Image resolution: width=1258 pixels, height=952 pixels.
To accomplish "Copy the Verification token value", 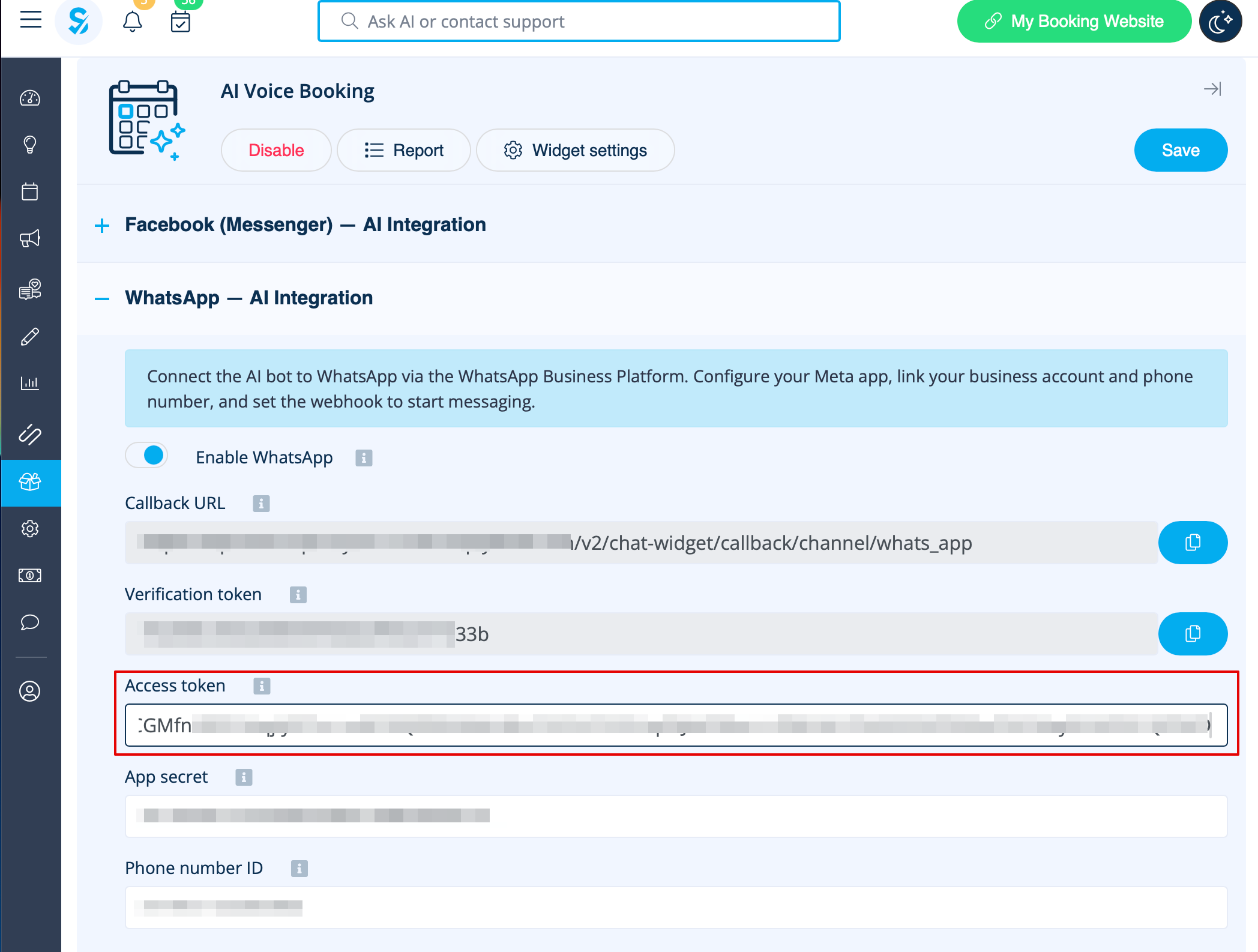I will (x=1192, y=634).
